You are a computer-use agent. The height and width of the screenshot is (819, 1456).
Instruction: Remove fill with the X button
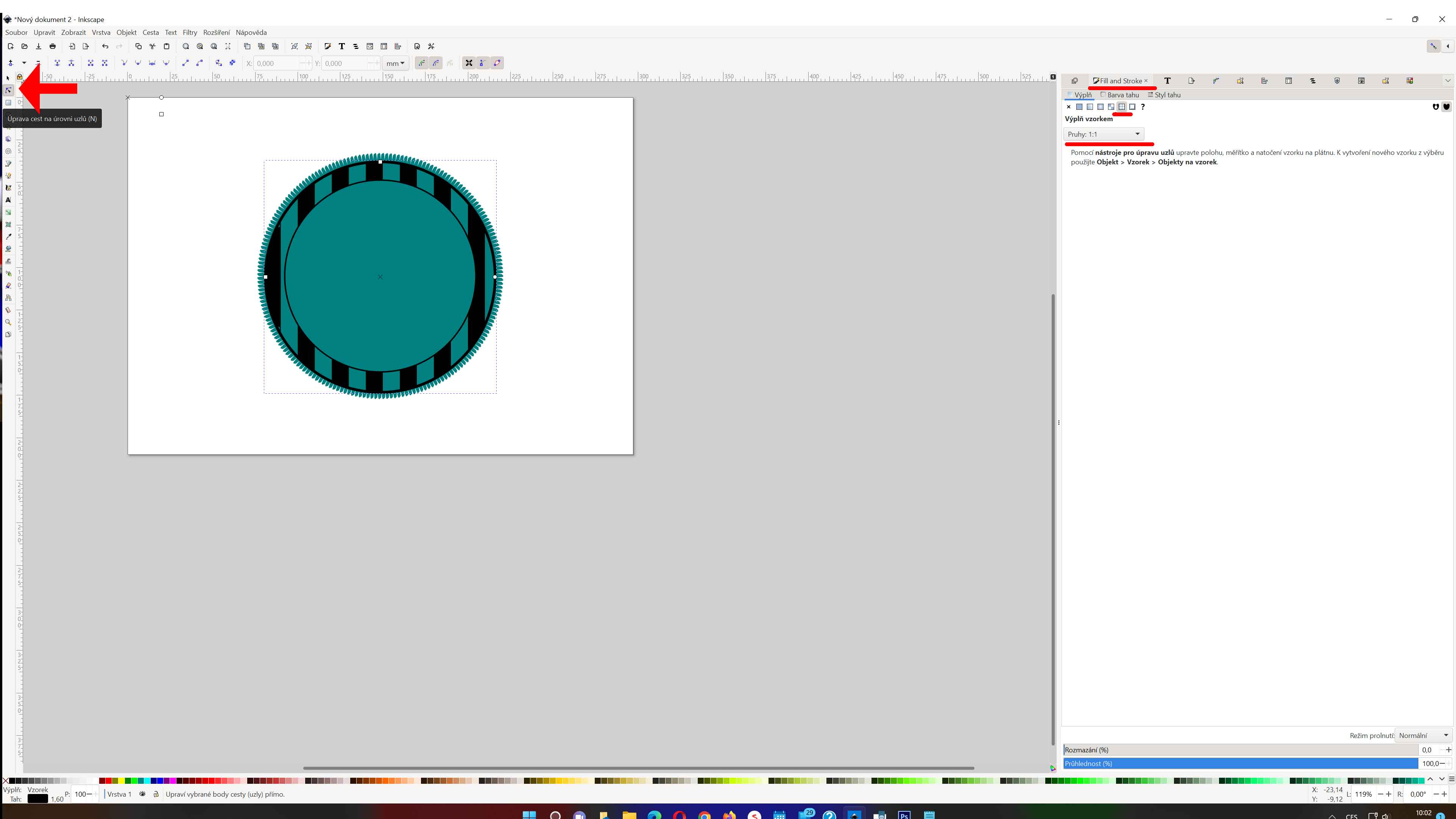coord(1068,107)
